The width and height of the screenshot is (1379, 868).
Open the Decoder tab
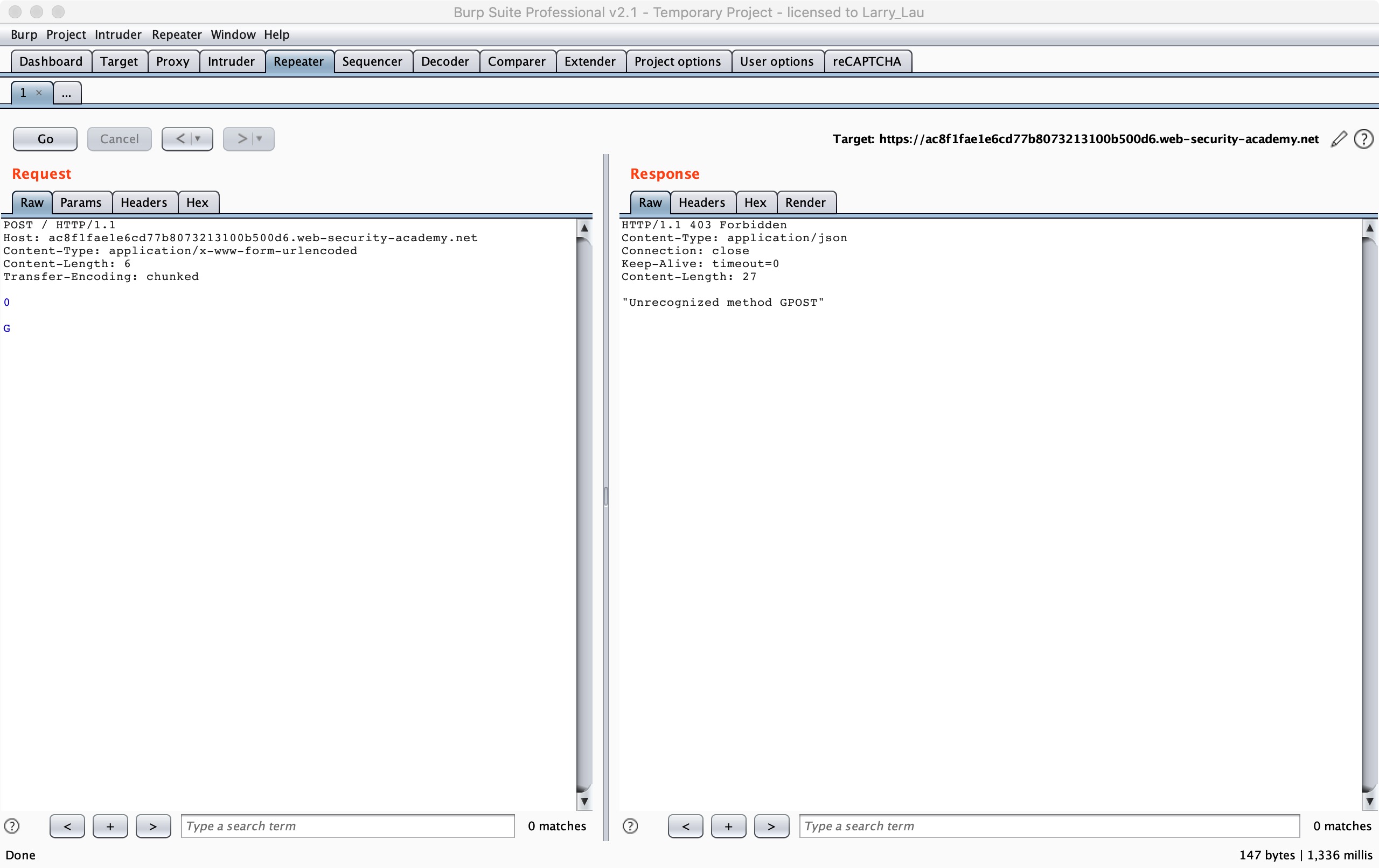tap(445, 61)
